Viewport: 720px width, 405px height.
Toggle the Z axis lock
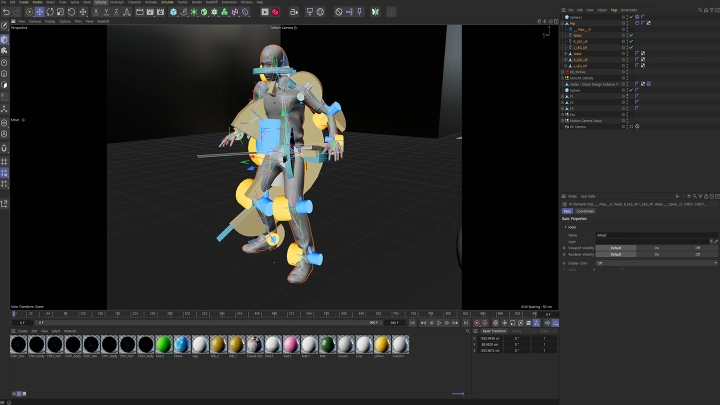116,12
